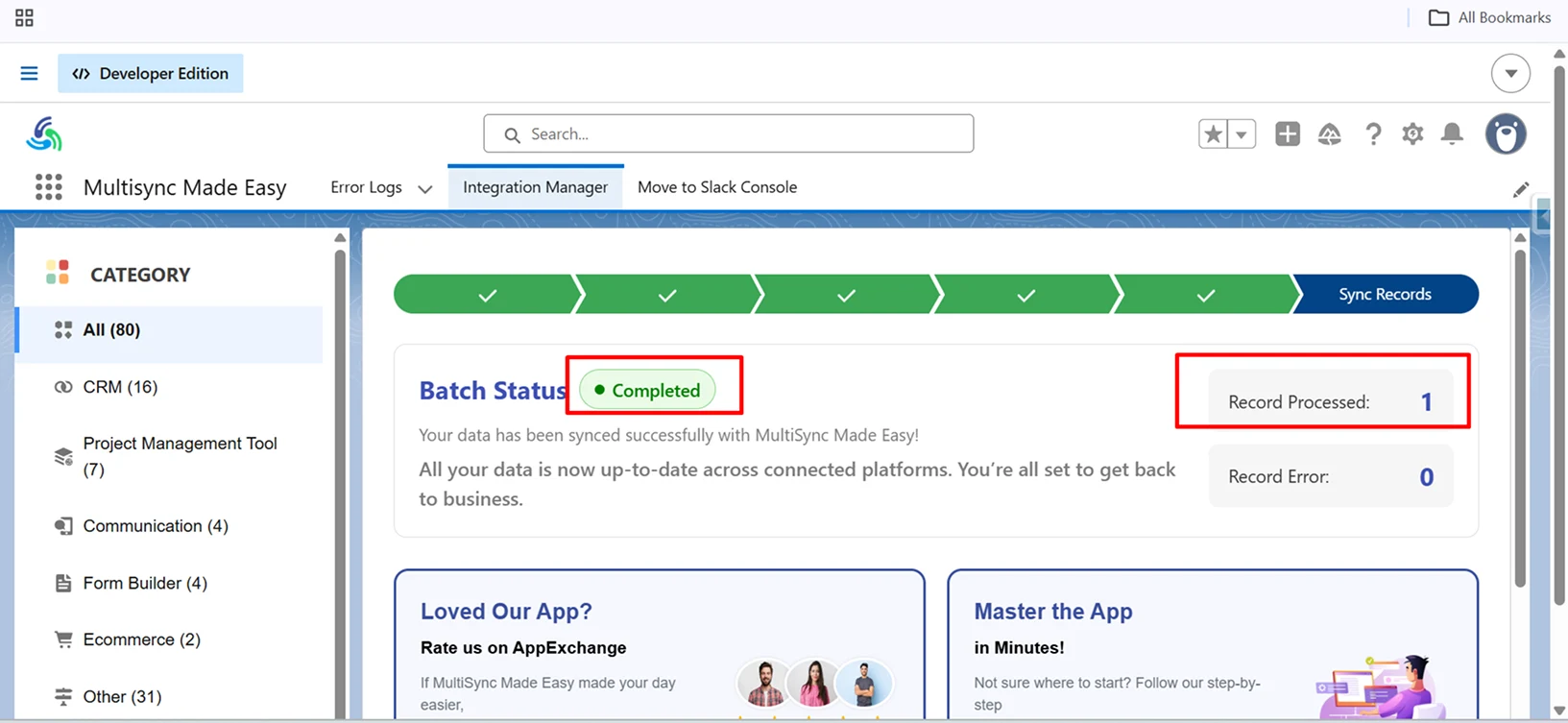Click the third completed progress step
1568x723 pixels.
tap(846, 295)
